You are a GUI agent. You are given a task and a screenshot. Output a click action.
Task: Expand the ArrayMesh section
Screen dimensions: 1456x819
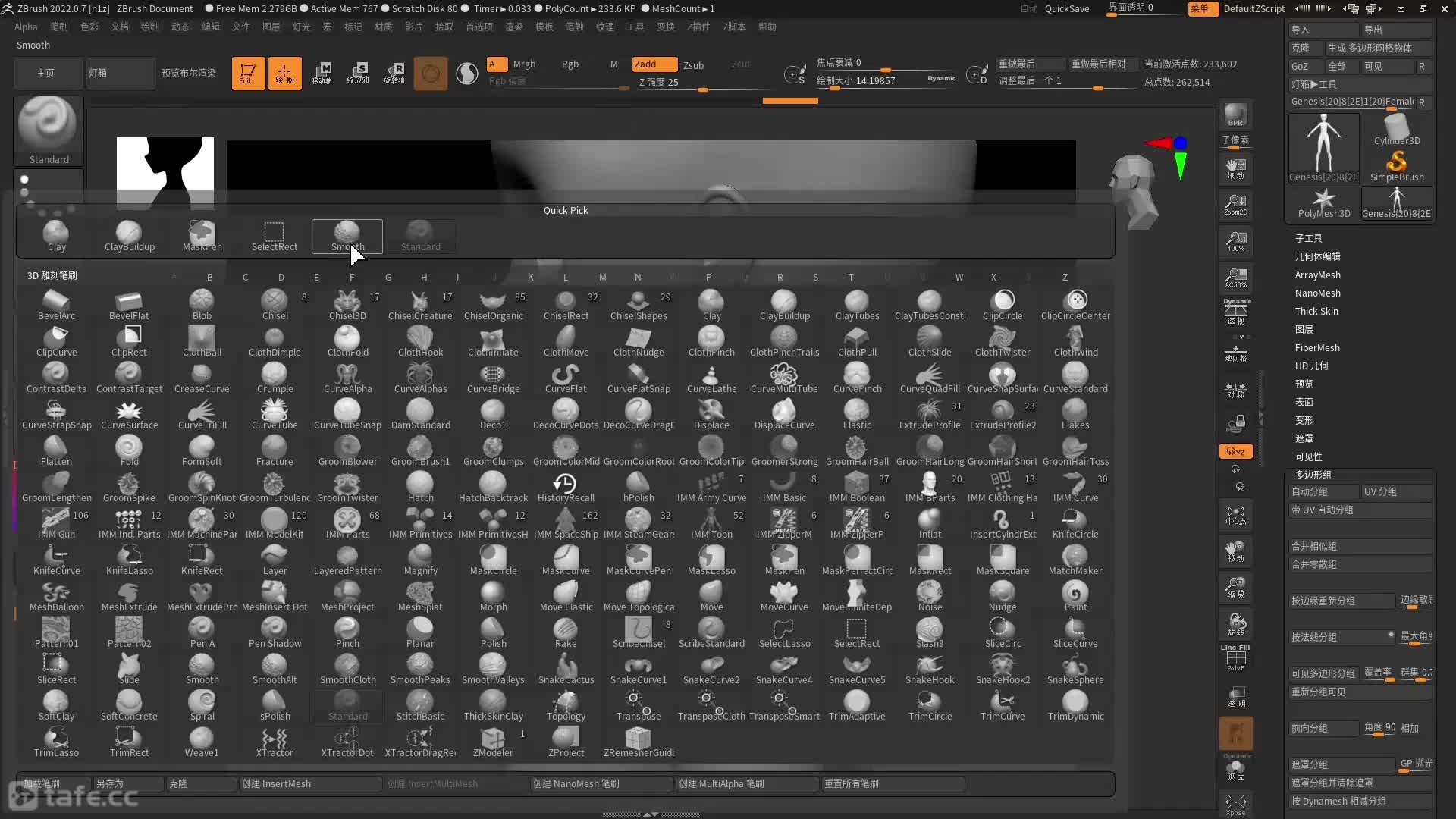pos(1316,275)
